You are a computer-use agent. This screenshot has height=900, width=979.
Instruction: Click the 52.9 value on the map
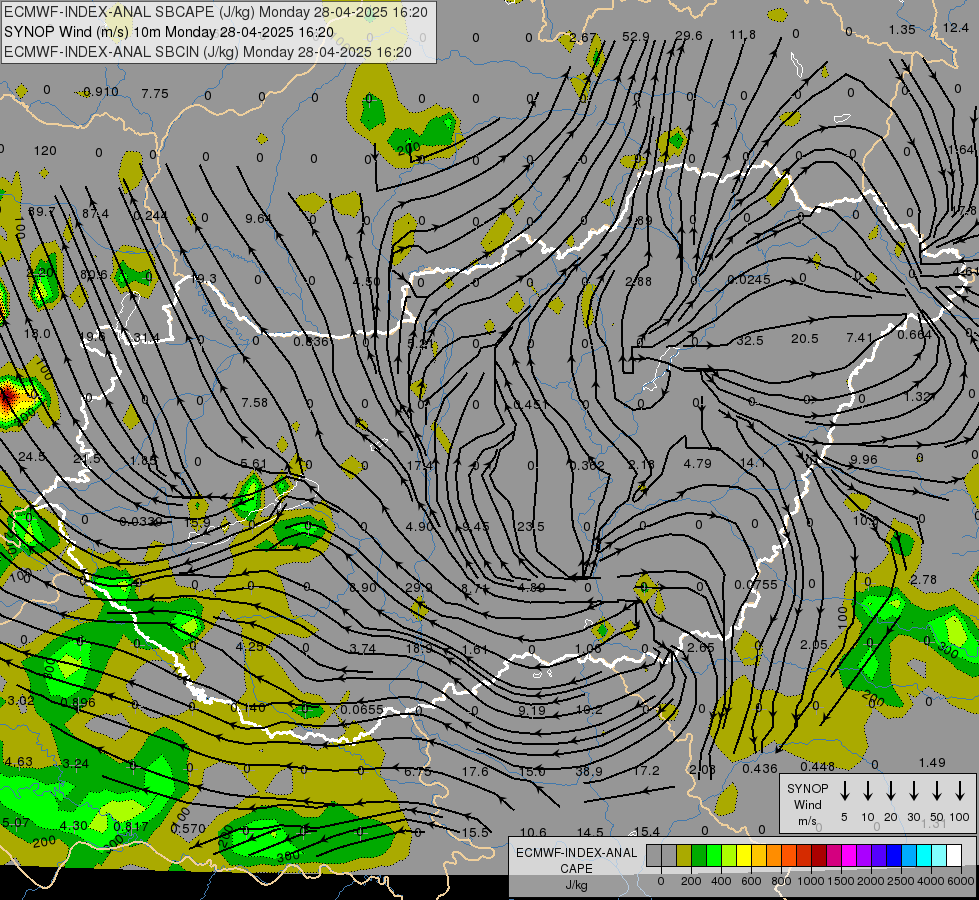[636, 36]
